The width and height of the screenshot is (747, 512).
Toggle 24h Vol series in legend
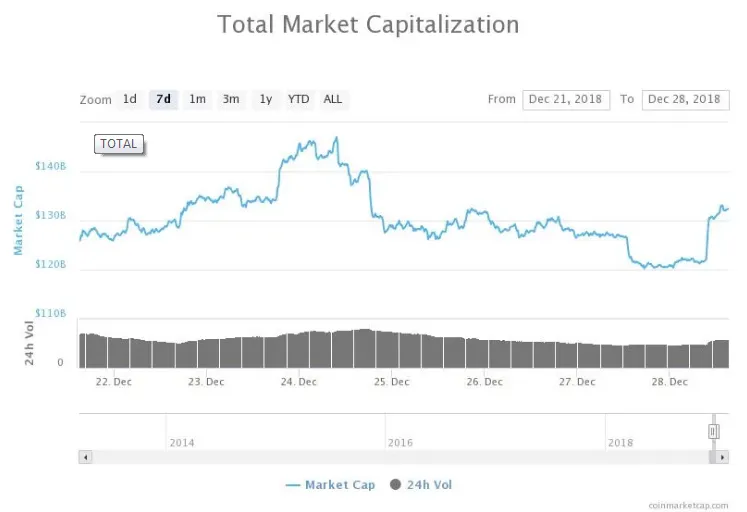point(421,485)
